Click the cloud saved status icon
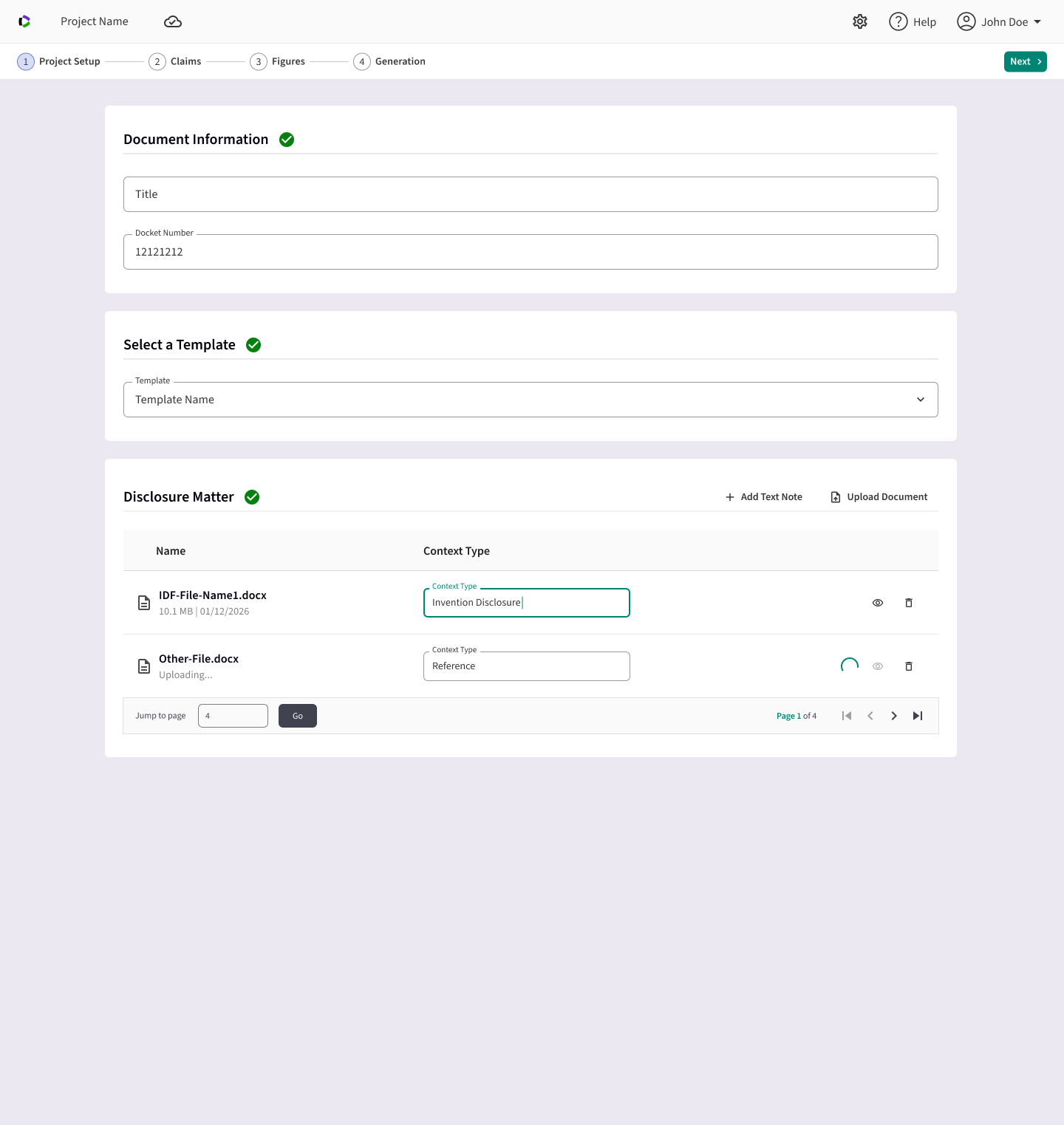Screen dimensions: 1064x1125 173,21
